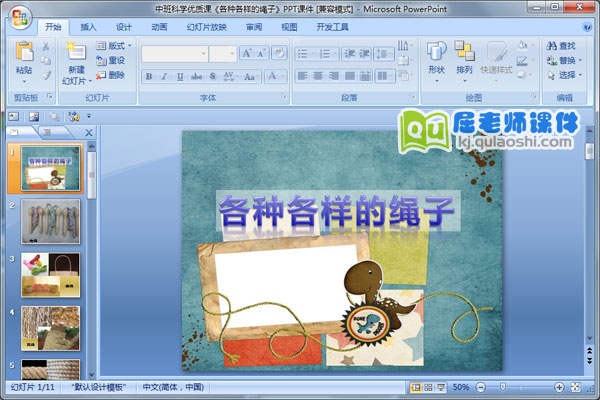Image resolution: width=600 pixels, height=400 pixels.
Task: Open the Change Case (Aa) menu
Action: point(251,77)
